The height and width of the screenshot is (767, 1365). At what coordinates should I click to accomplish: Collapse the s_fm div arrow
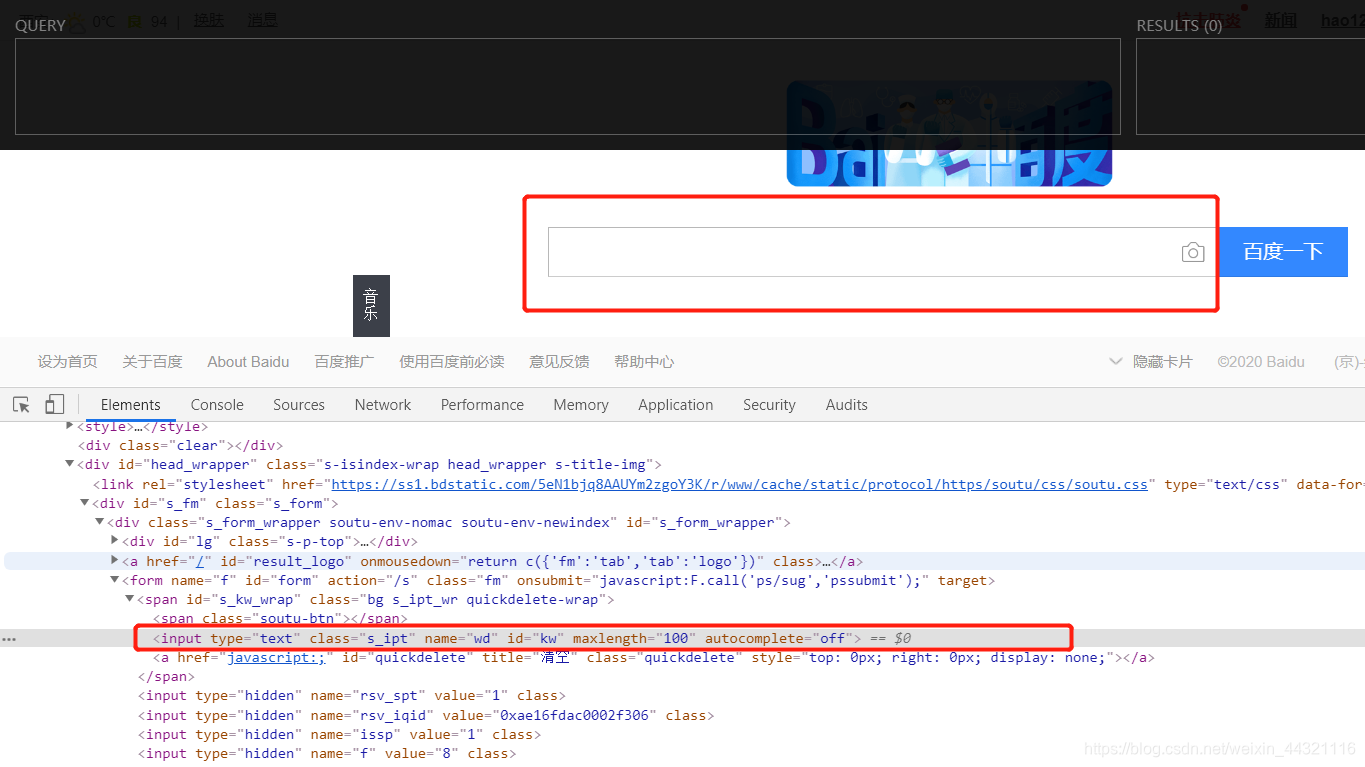coord(85,503)
